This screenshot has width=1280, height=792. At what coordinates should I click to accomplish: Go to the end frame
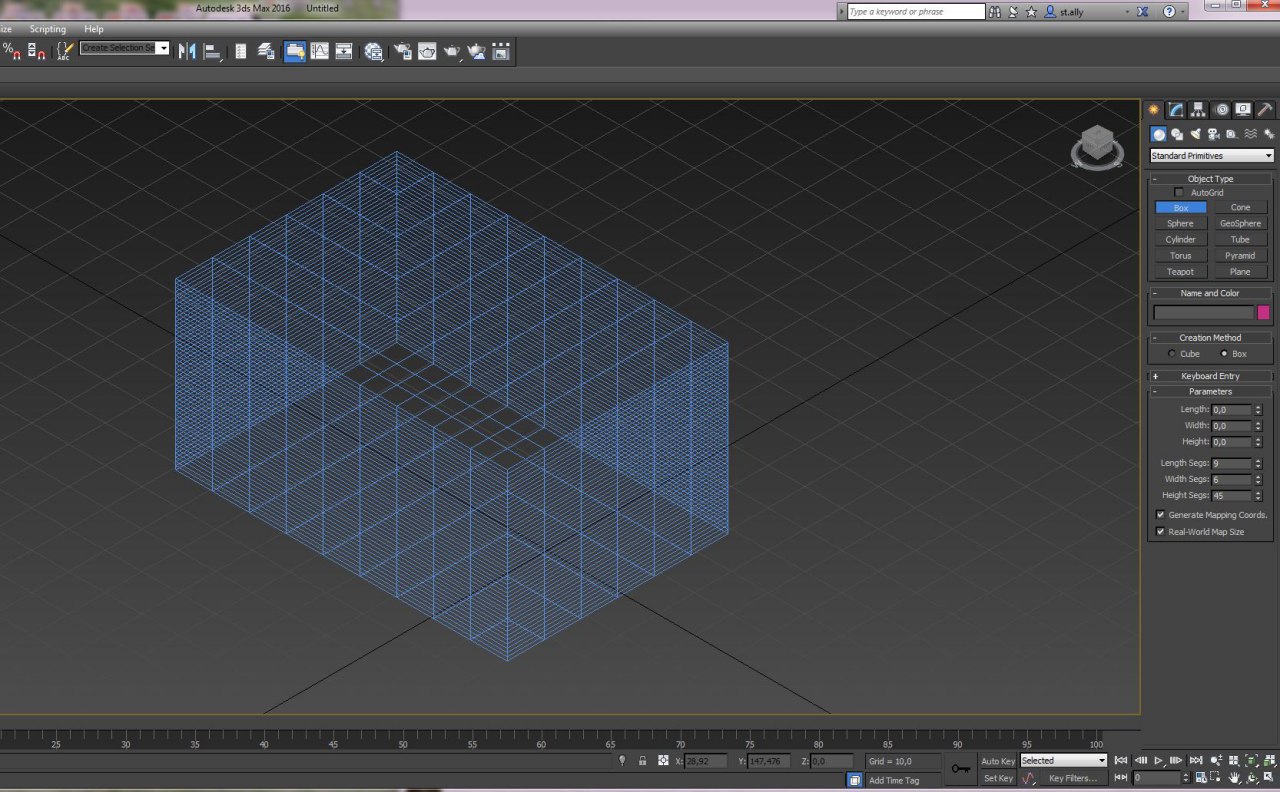click(x=1196, y=761)
